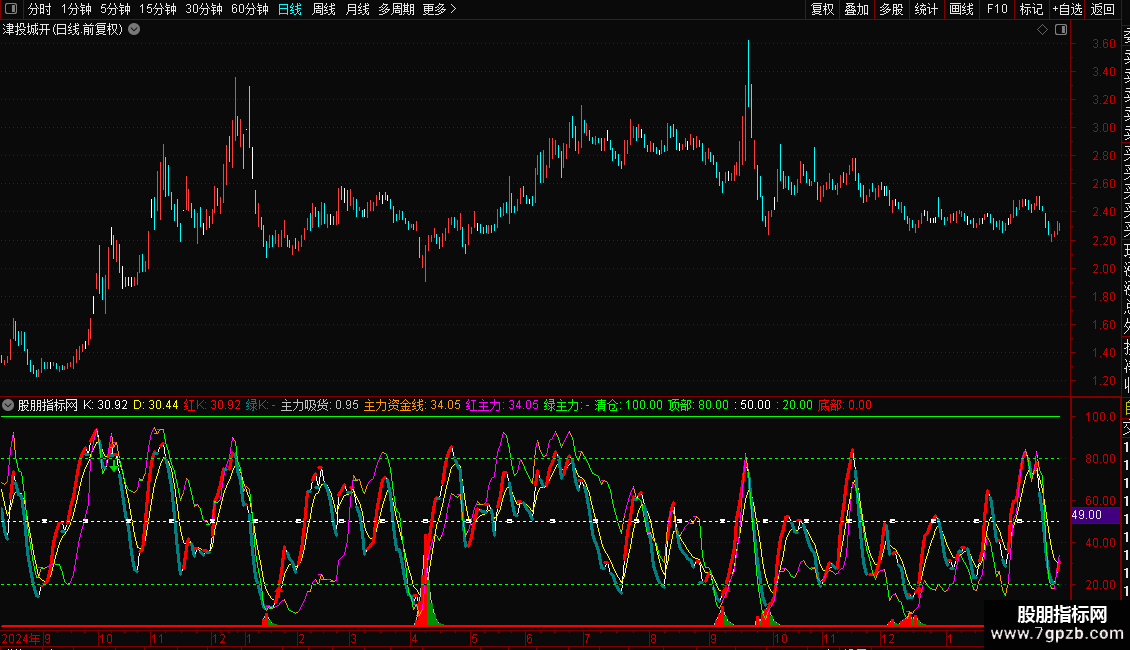Switch to the 分时 intraday tab
The width and height of the screenshot is (1130, 650).
pyautogui.click(x=40, y=10)
